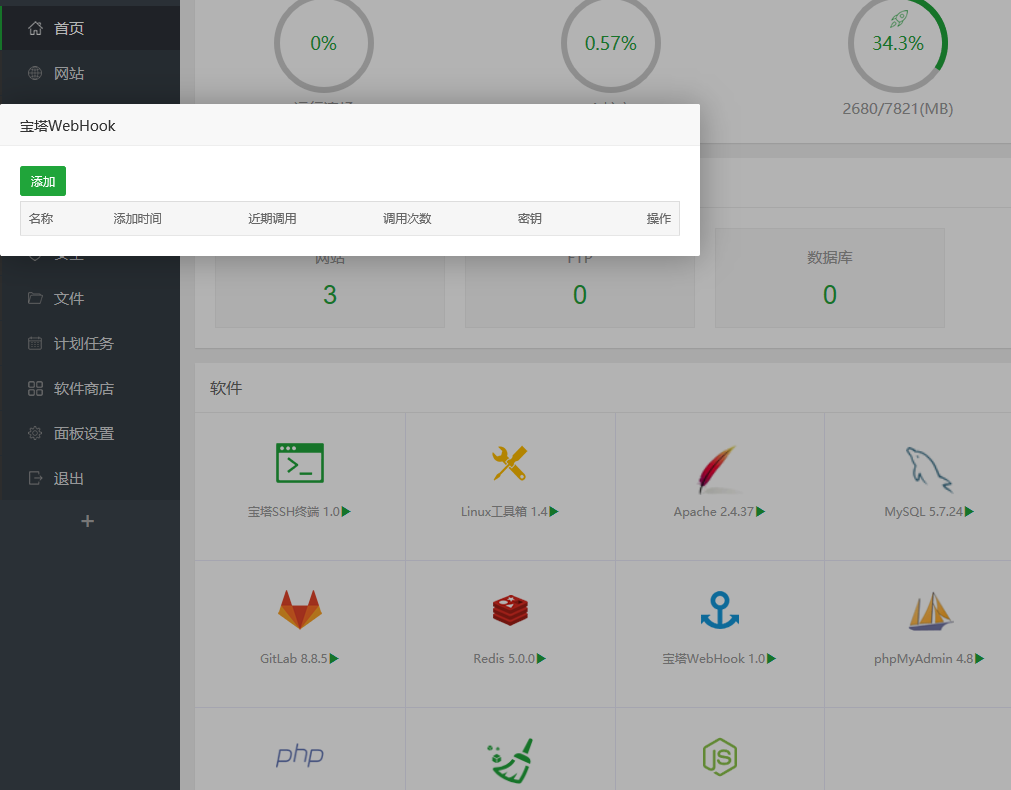Click the 宝塔WebHook dialog title
The height and width of the screenshot is (790, 1011).
click(x=68, y=126)
